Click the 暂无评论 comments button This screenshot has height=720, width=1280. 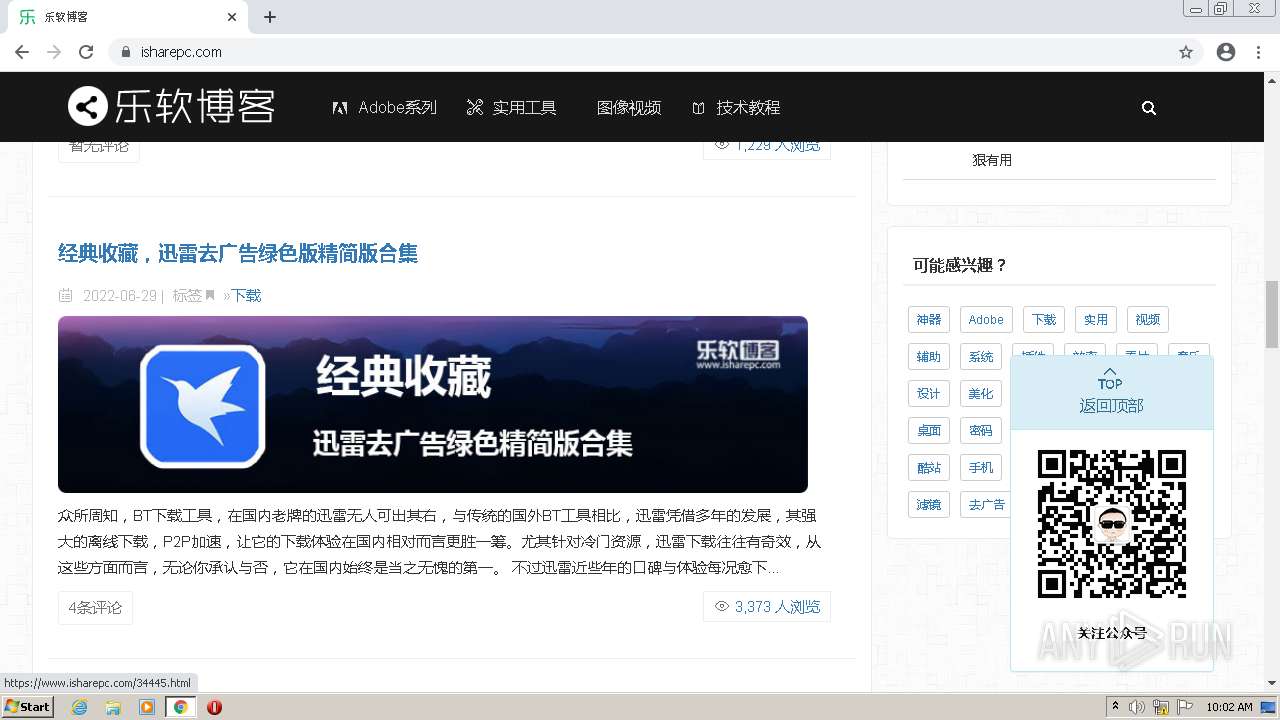(98, 147)
